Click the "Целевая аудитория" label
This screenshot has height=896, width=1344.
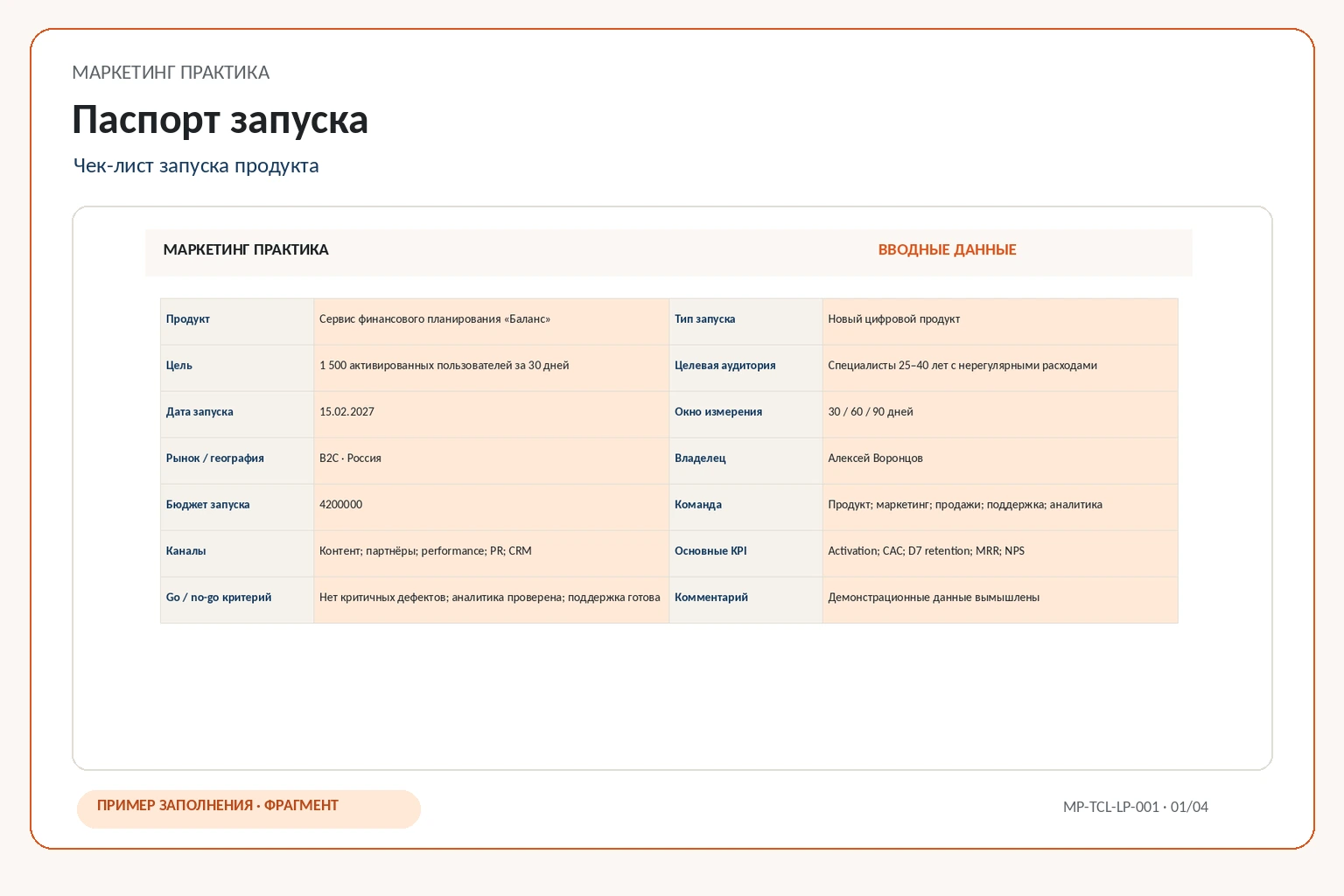tap(745, 367)
